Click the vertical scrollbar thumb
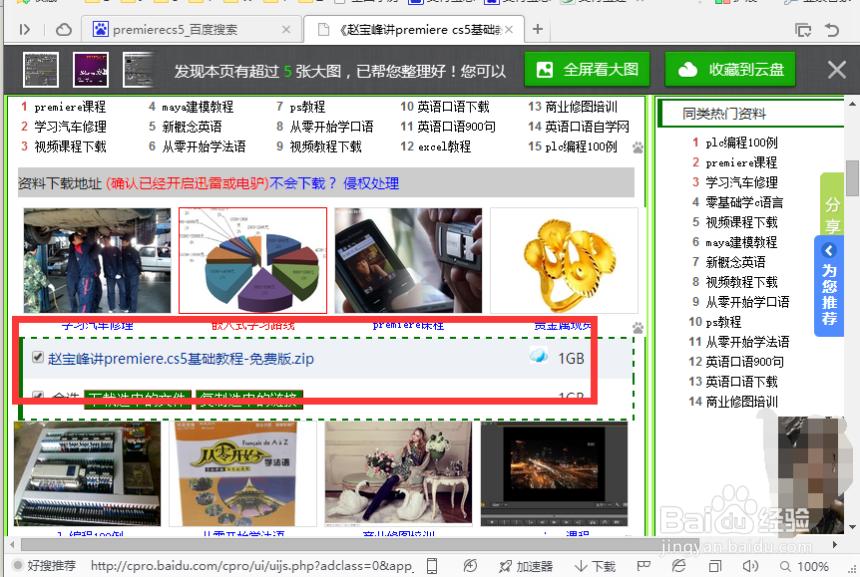 point(852,178)
